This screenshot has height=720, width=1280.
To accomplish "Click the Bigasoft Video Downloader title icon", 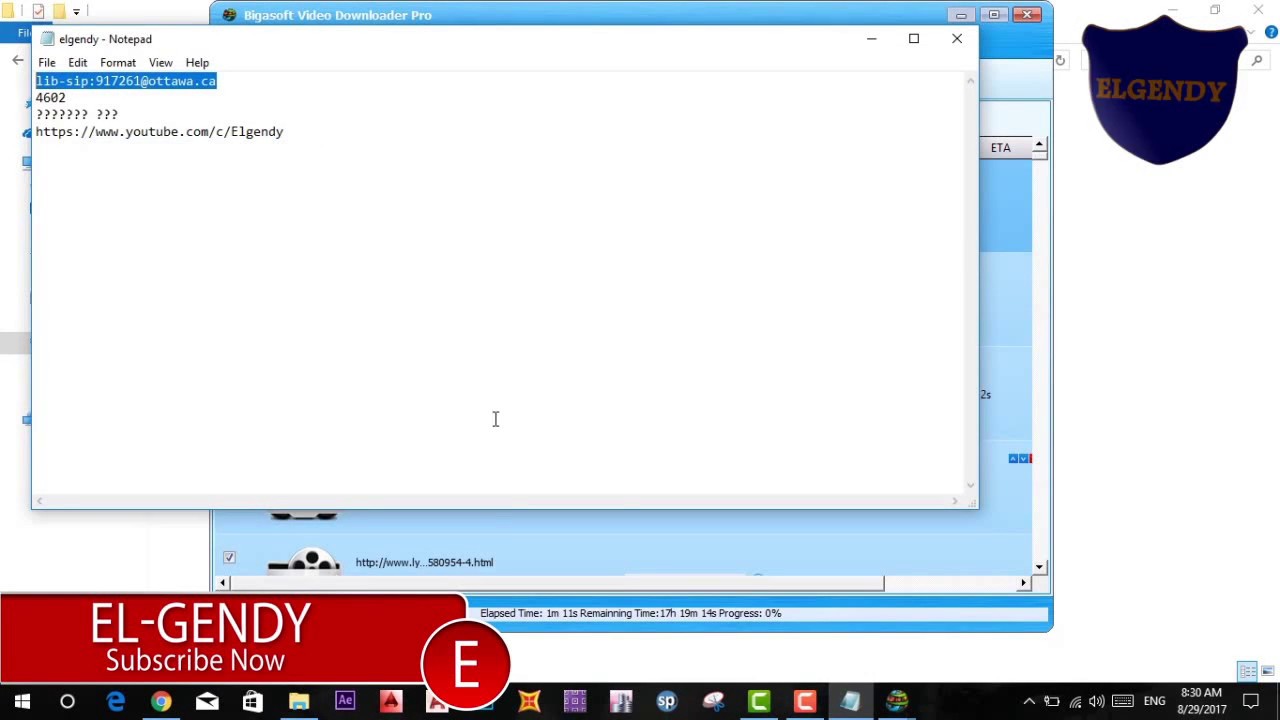I will [x=230, y=15].
